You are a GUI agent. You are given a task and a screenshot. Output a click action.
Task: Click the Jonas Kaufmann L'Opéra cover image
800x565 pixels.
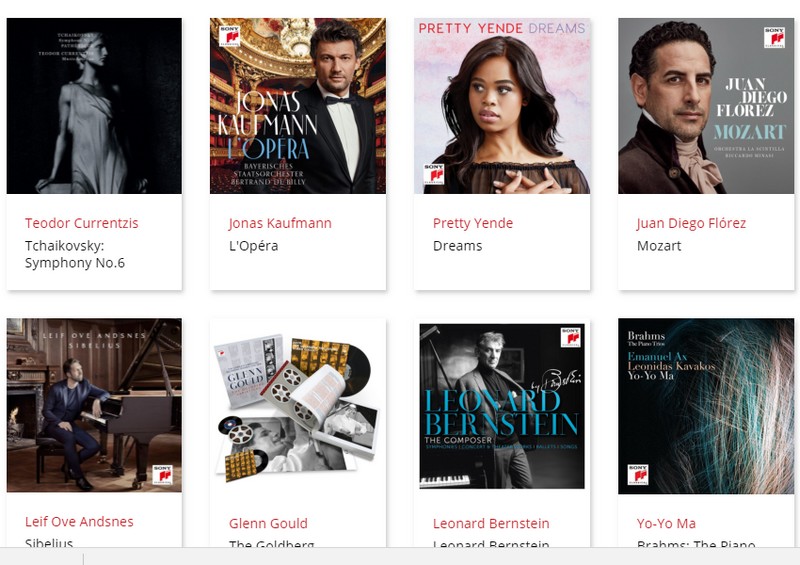tap(298, 106)
